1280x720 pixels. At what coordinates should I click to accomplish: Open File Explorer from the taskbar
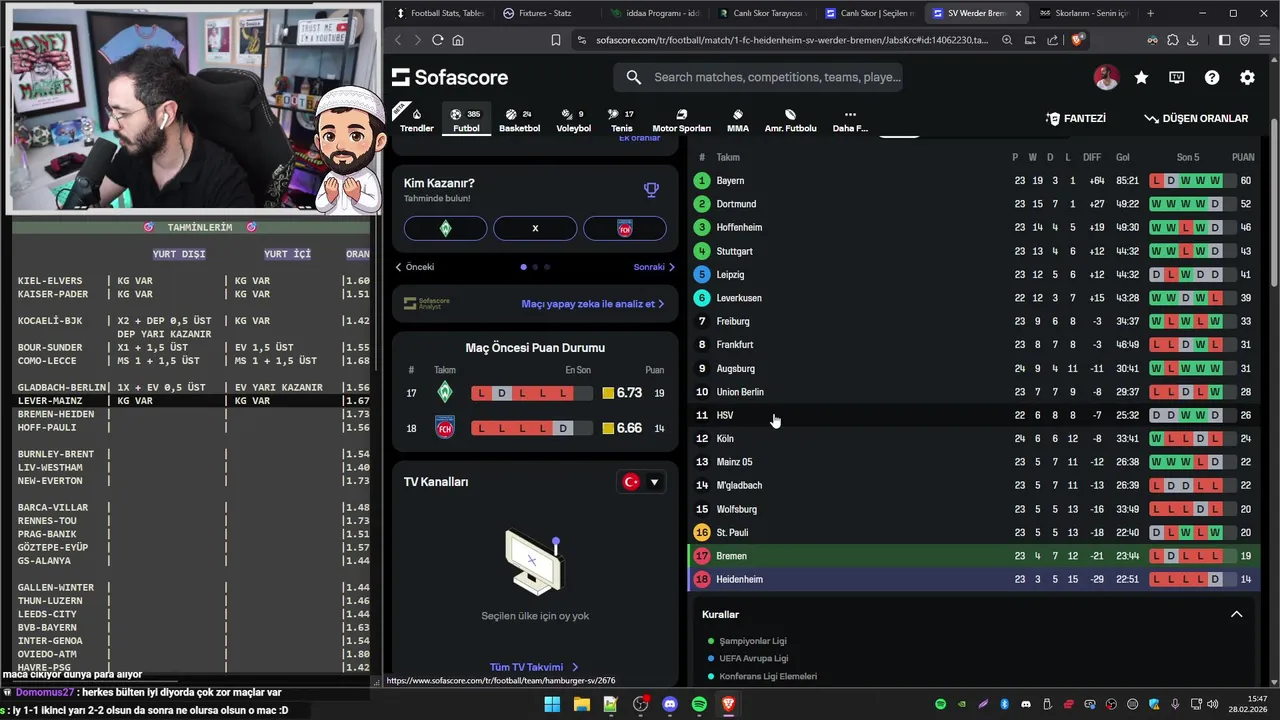[581, 704]
